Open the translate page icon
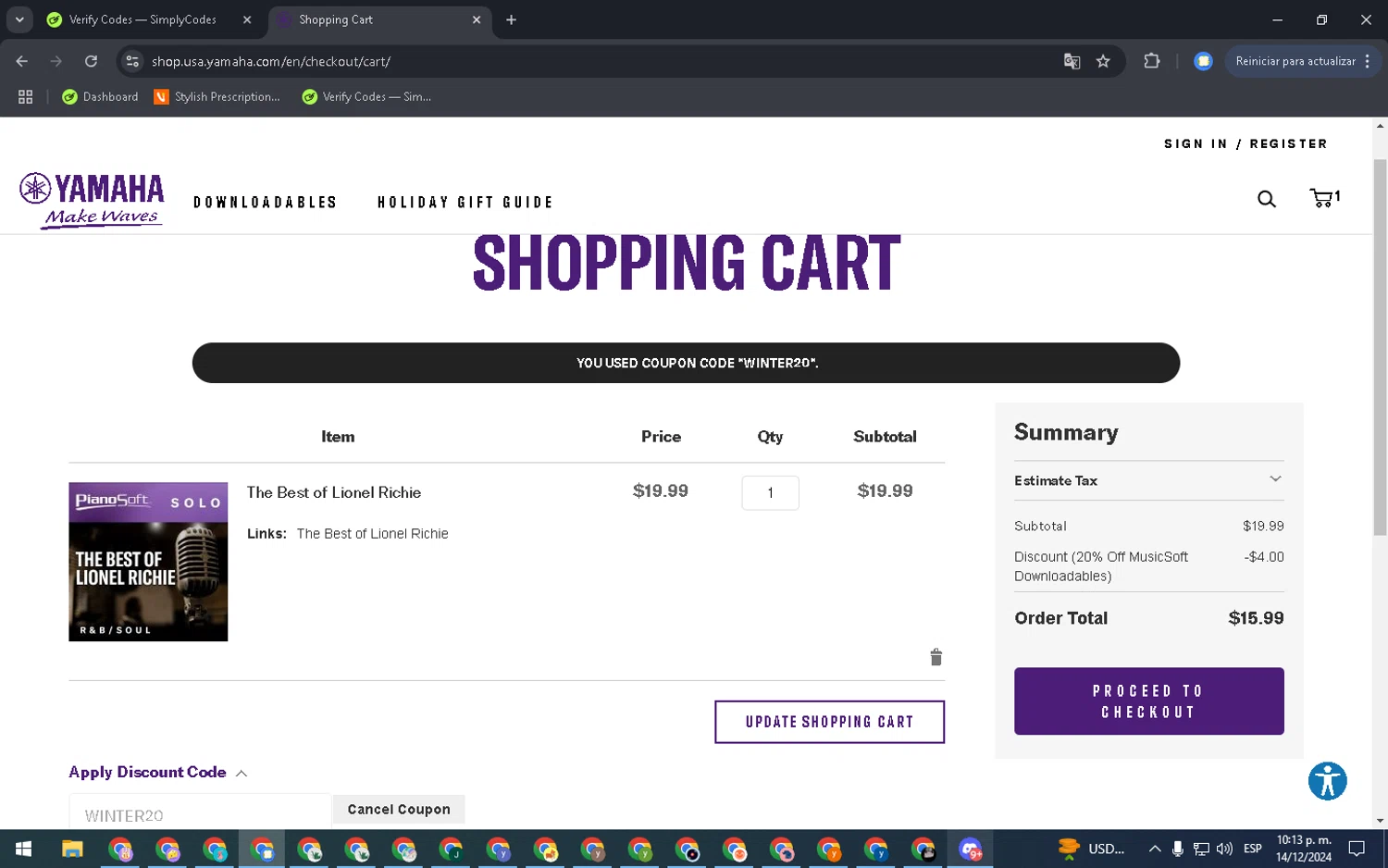This screenshot has height=868, width=1388. (x=1072, y=61)
